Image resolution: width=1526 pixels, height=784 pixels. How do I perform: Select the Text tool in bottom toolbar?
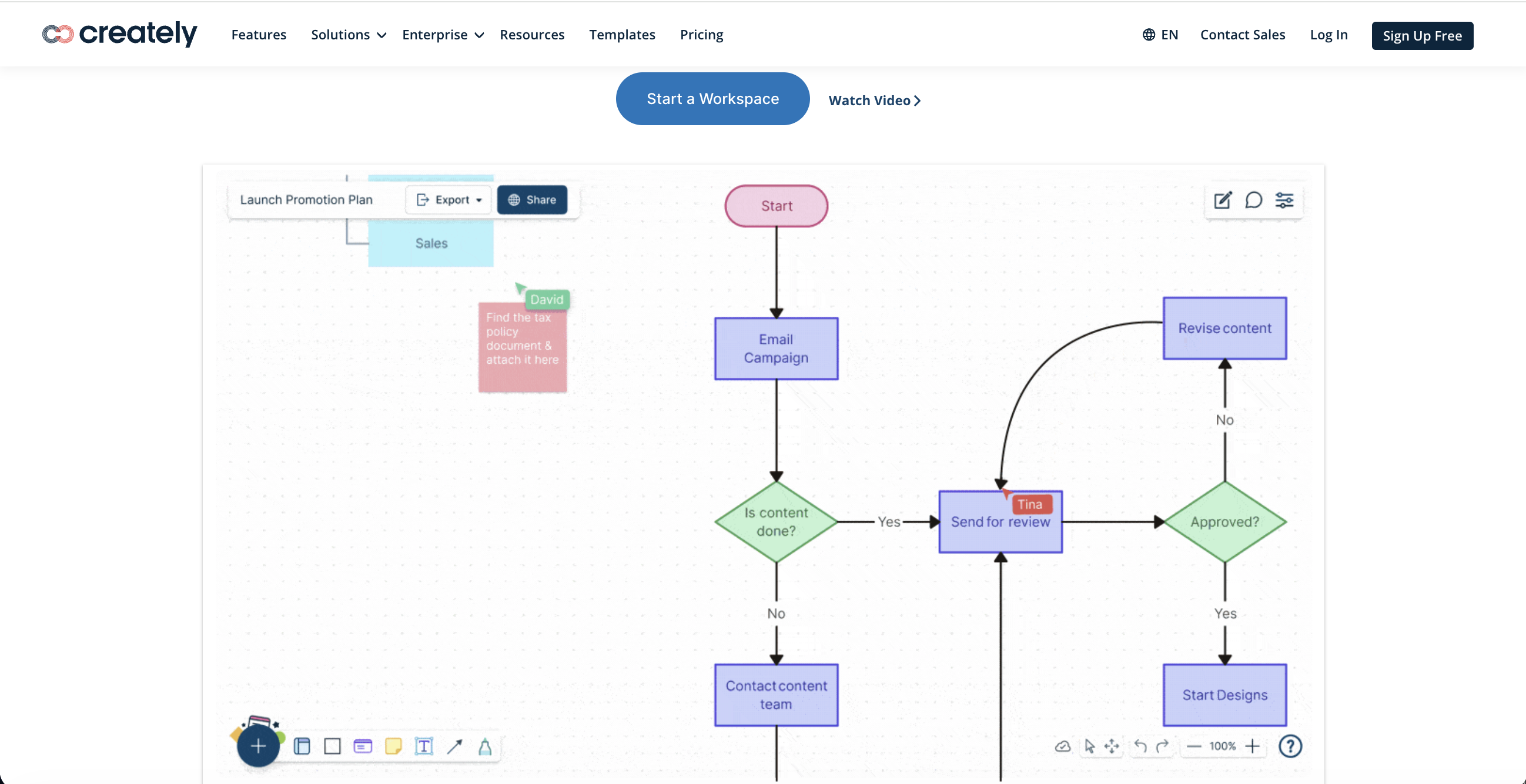tap(425, 747)
